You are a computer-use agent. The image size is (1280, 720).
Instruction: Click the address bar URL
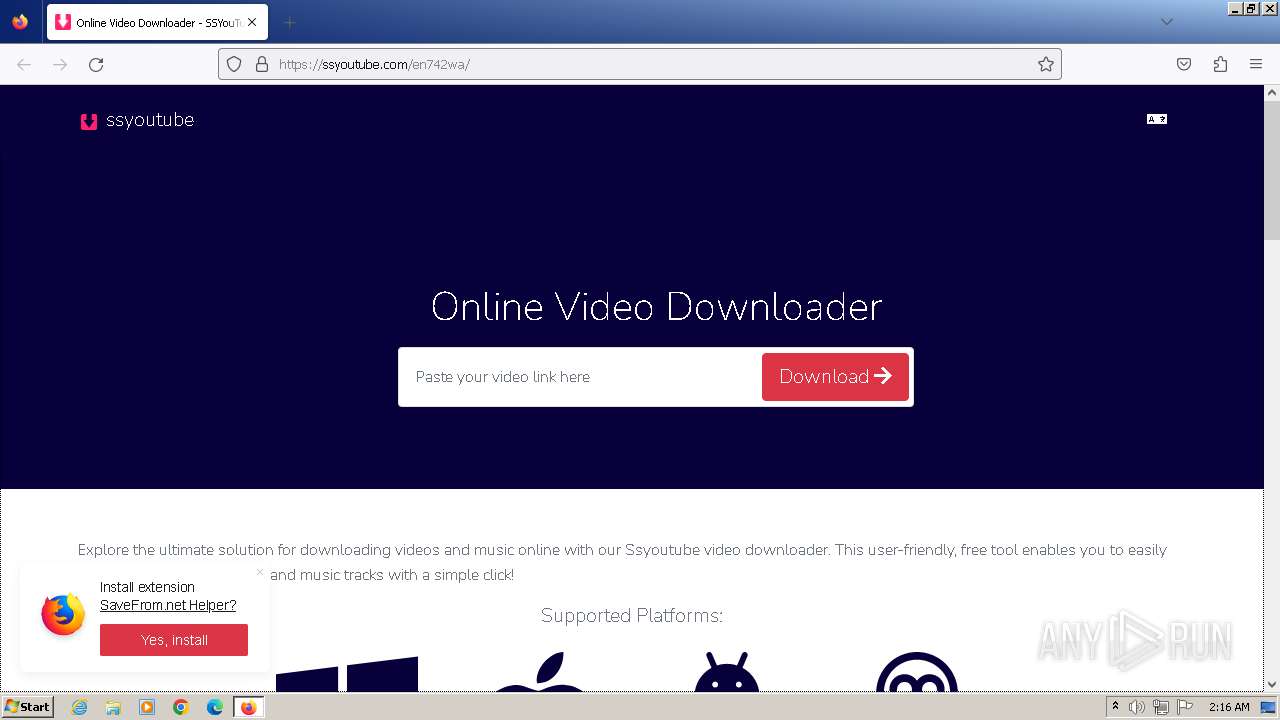click(x=640, y=64)
